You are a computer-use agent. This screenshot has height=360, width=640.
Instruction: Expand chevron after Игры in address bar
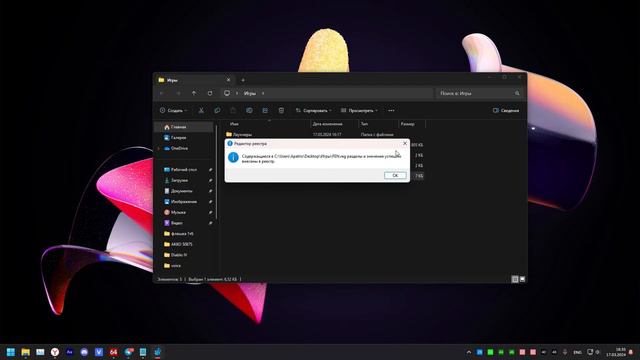tap(263, 93)
